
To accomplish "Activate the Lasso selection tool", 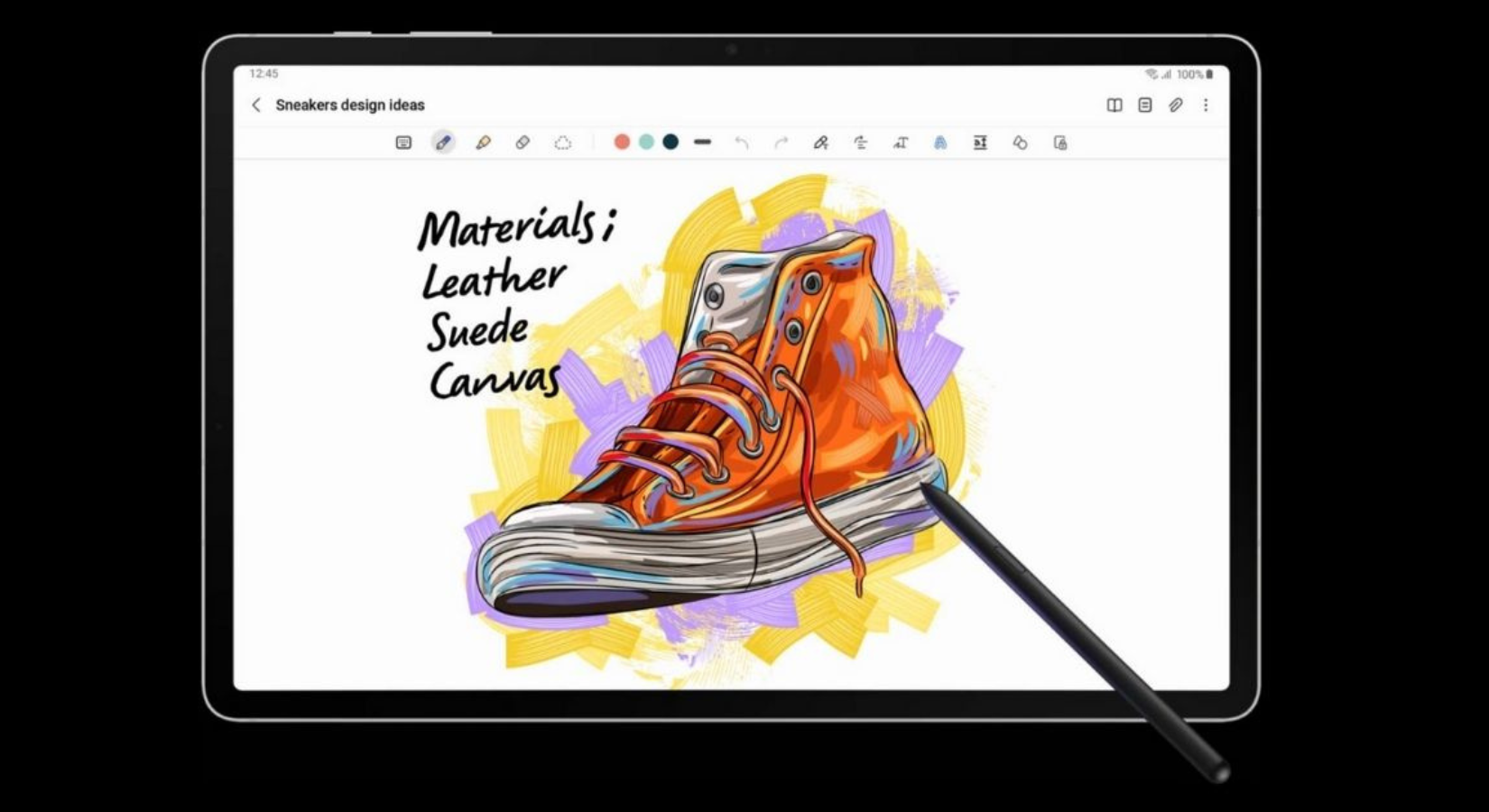I will (562, 143).
